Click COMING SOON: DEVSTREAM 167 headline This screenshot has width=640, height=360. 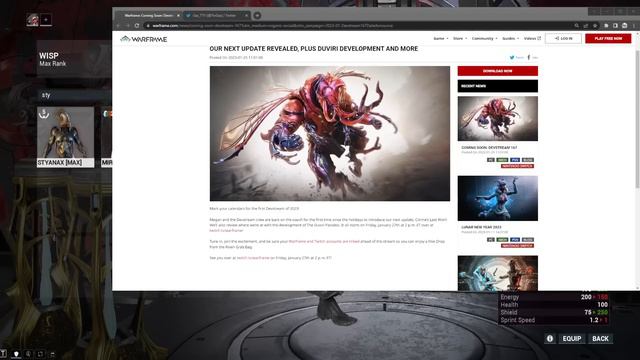point(489,147)
